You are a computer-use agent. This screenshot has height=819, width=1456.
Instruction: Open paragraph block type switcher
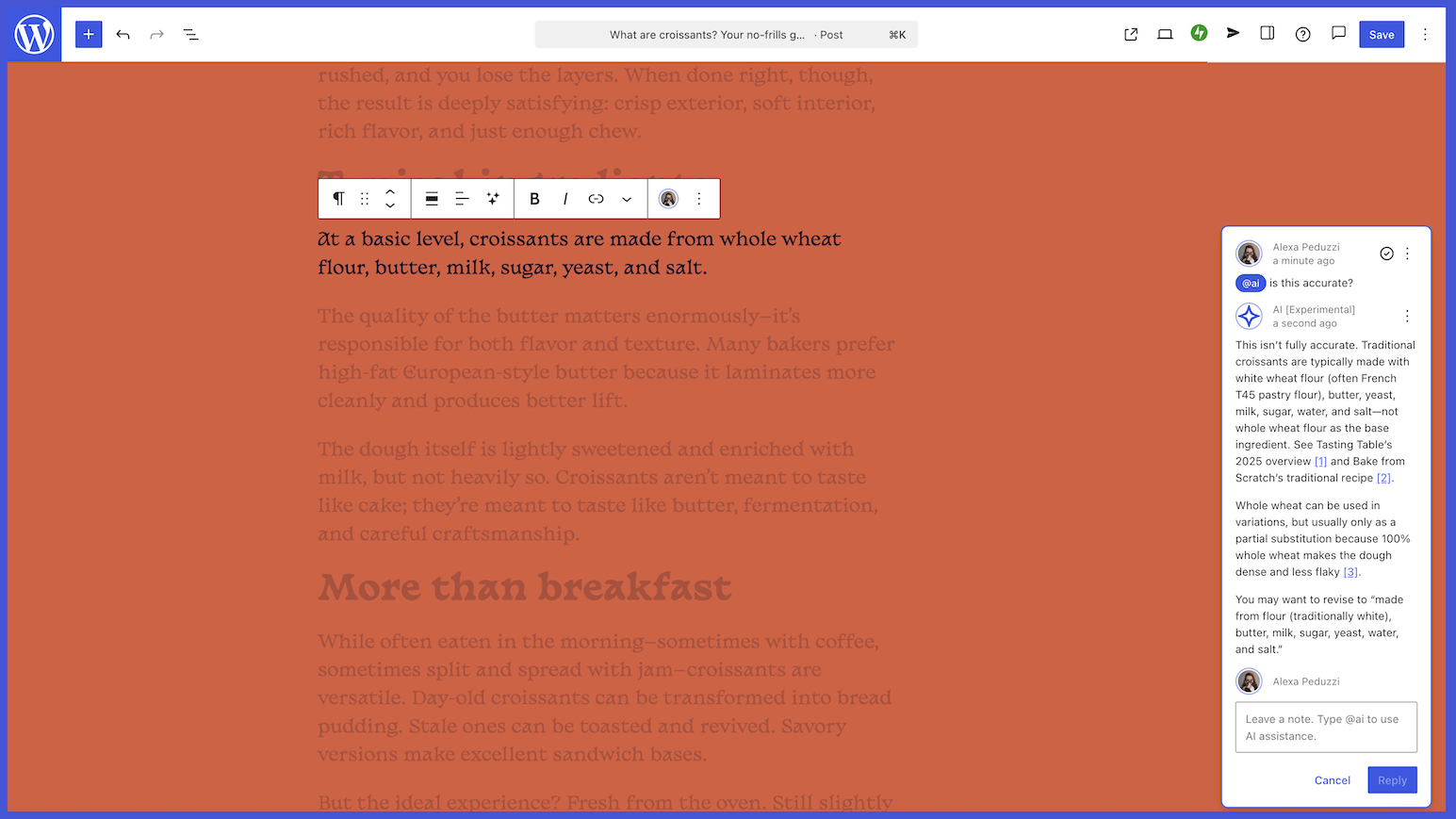coord(338,199)
